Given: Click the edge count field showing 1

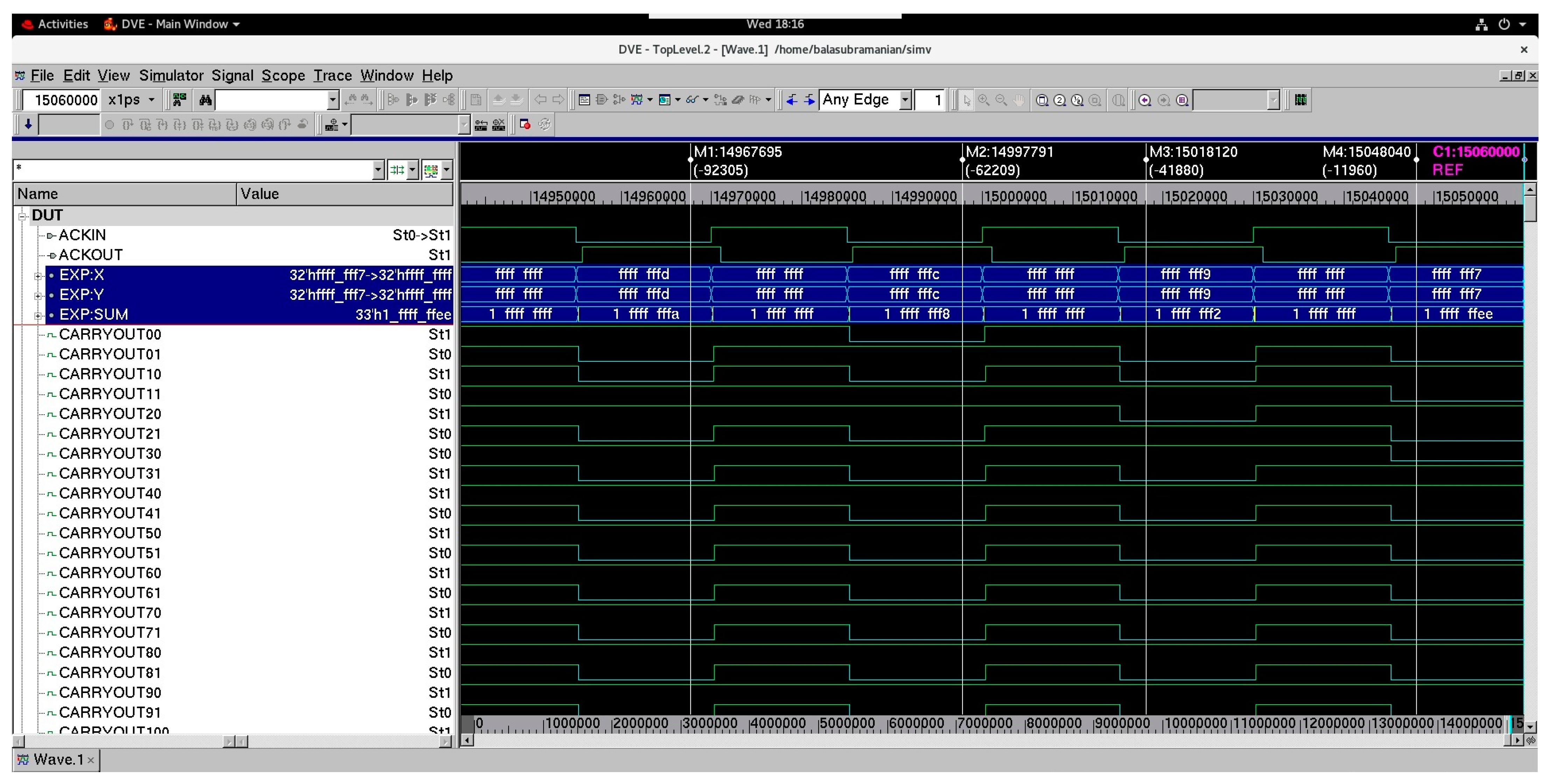Looking at the screenshot, I should [x=930, y=100].
